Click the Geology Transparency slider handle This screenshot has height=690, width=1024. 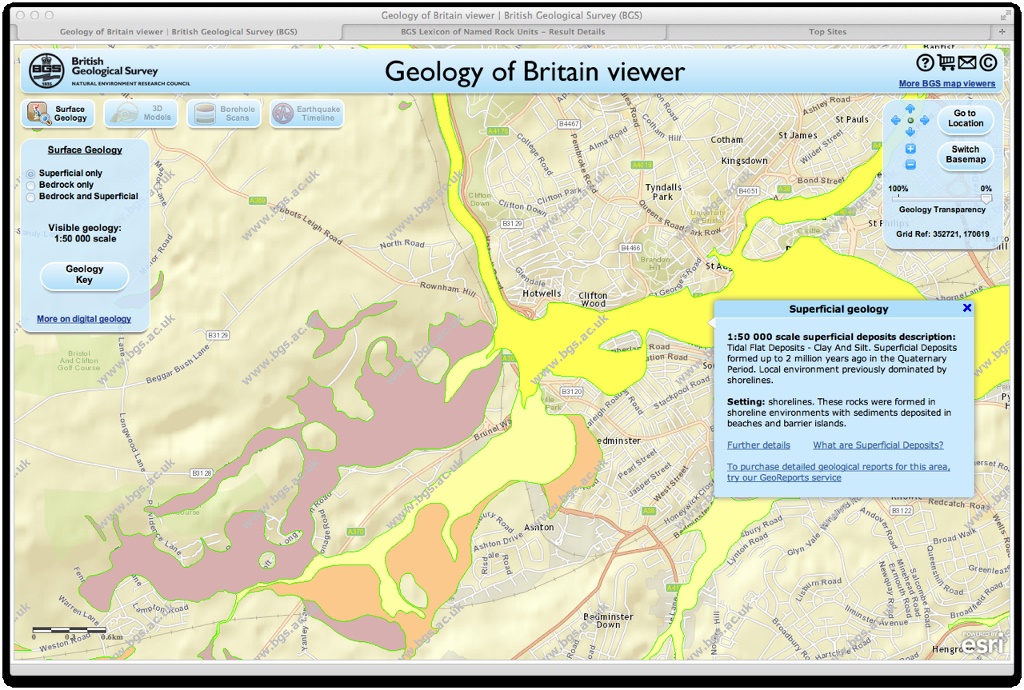click(986, 198)
